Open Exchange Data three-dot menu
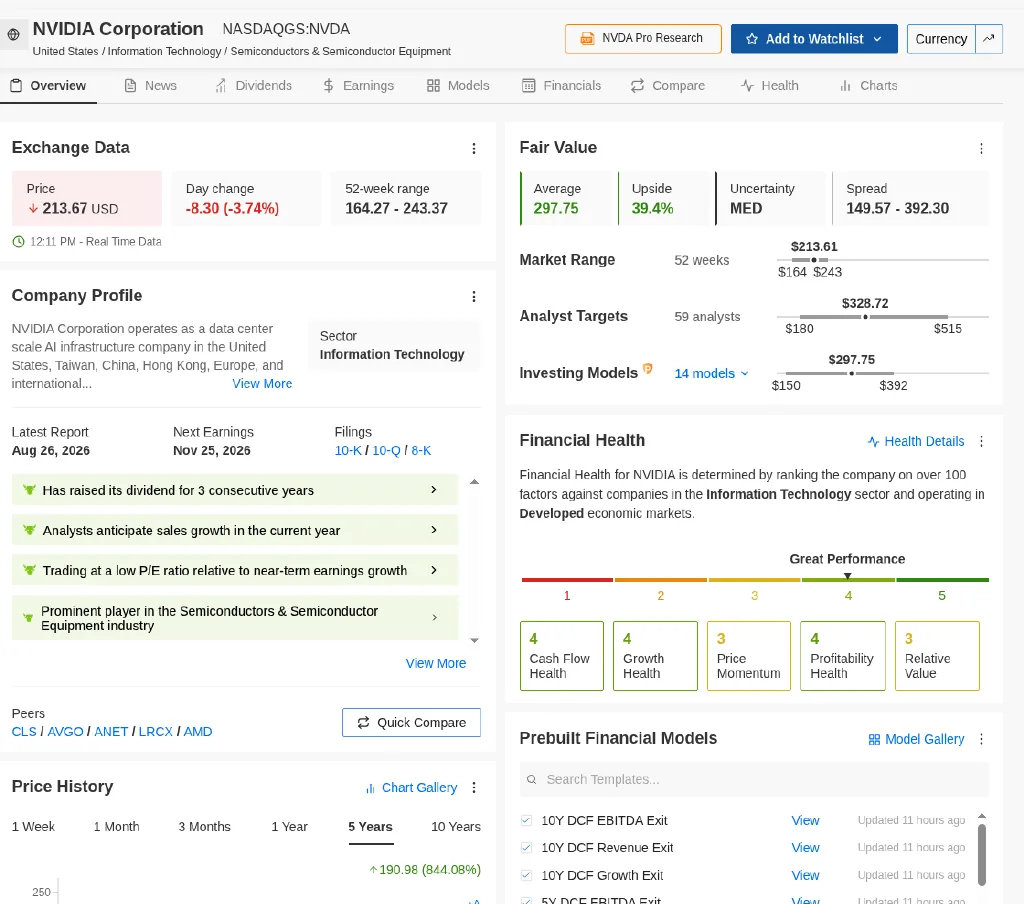Screen dimensions: 1024x904 [474, 148]
